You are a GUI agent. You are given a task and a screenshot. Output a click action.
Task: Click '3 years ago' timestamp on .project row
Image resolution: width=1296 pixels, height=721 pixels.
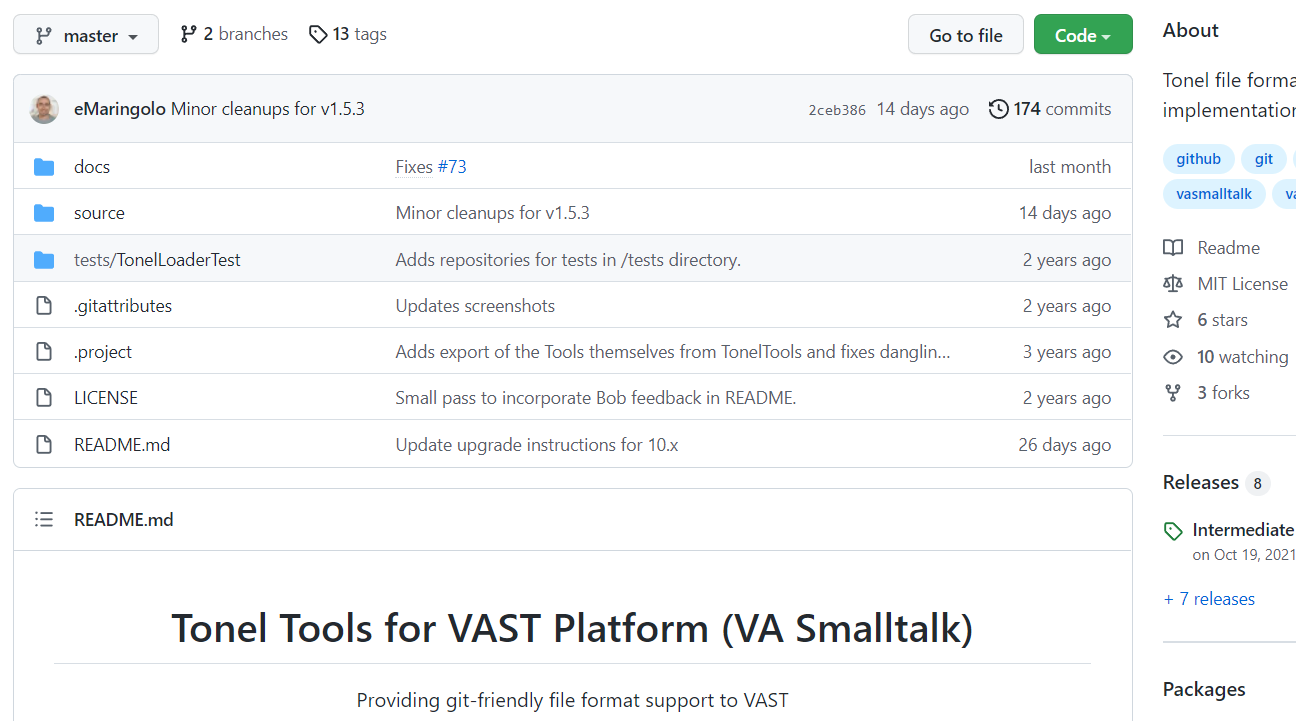pos(1067,352)
